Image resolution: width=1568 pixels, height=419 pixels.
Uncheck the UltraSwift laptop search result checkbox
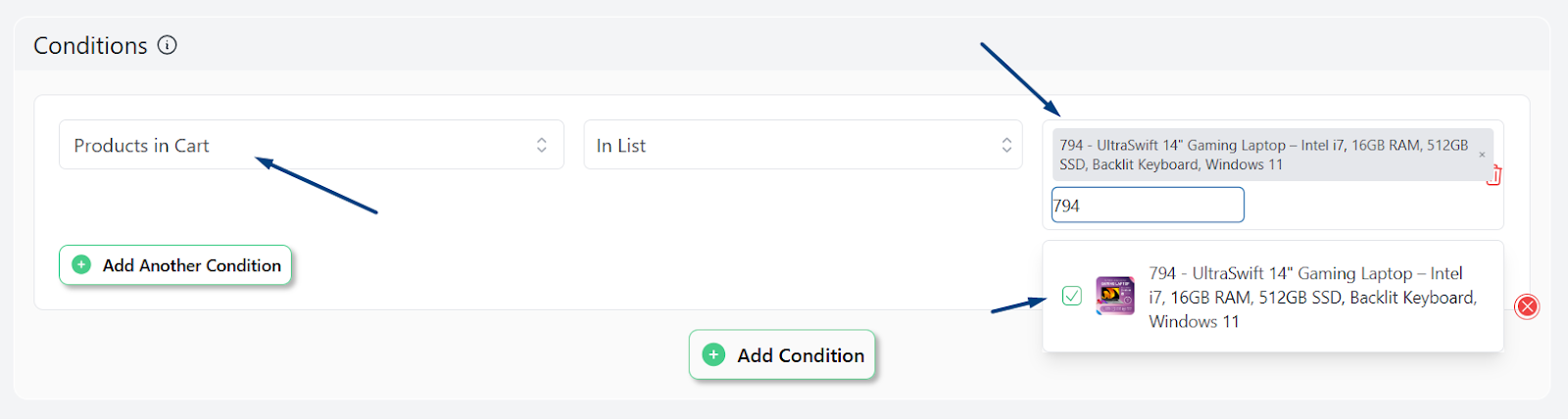(x=1072, y=296)
